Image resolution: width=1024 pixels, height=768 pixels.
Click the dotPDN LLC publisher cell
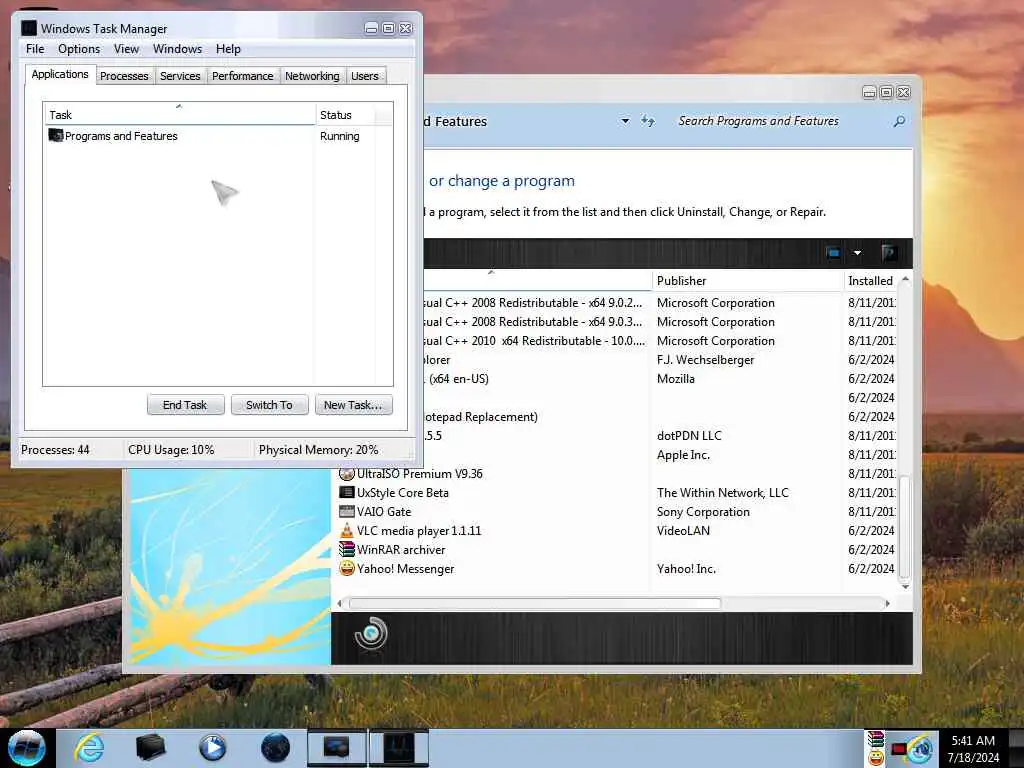(689, 436)
